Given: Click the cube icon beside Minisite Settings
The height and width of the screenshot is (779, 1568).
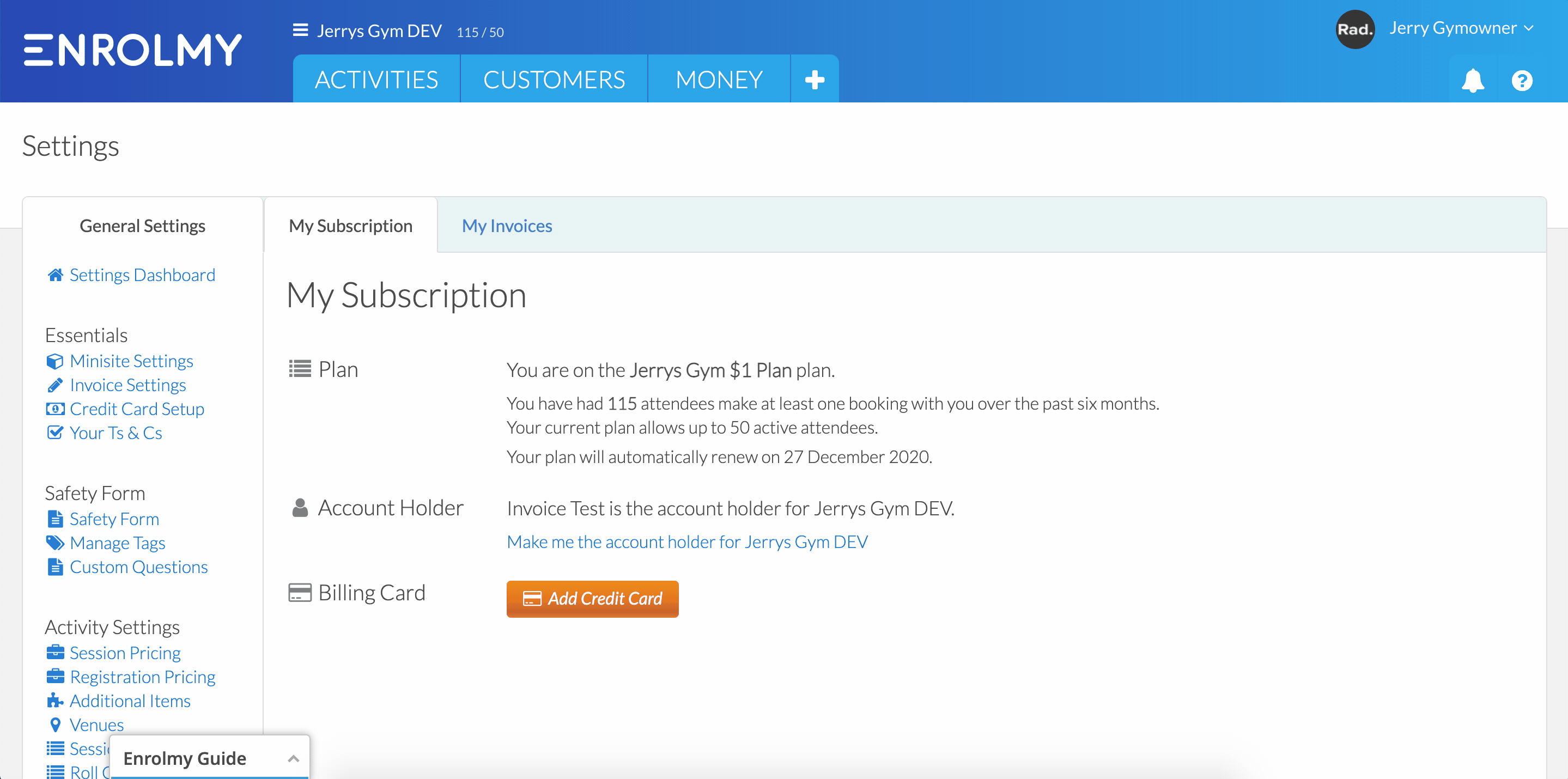Looking at the screenshot, I should pyautogui.click(x=55, y=361).
